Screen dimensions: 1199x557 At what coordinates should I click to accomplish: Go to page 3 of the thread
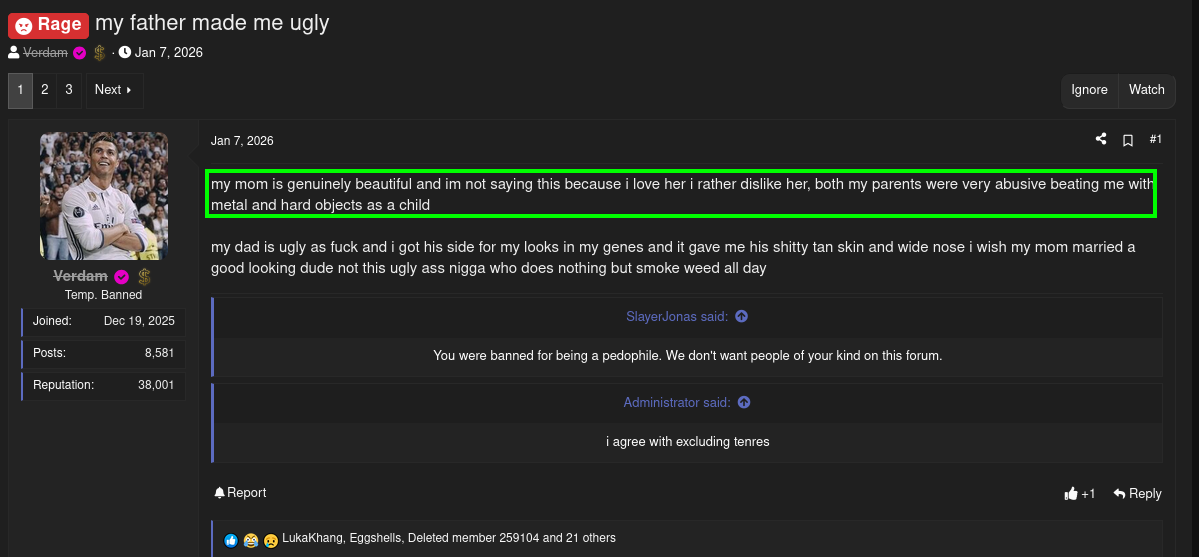pyautogui.click(x=69, y=90)
